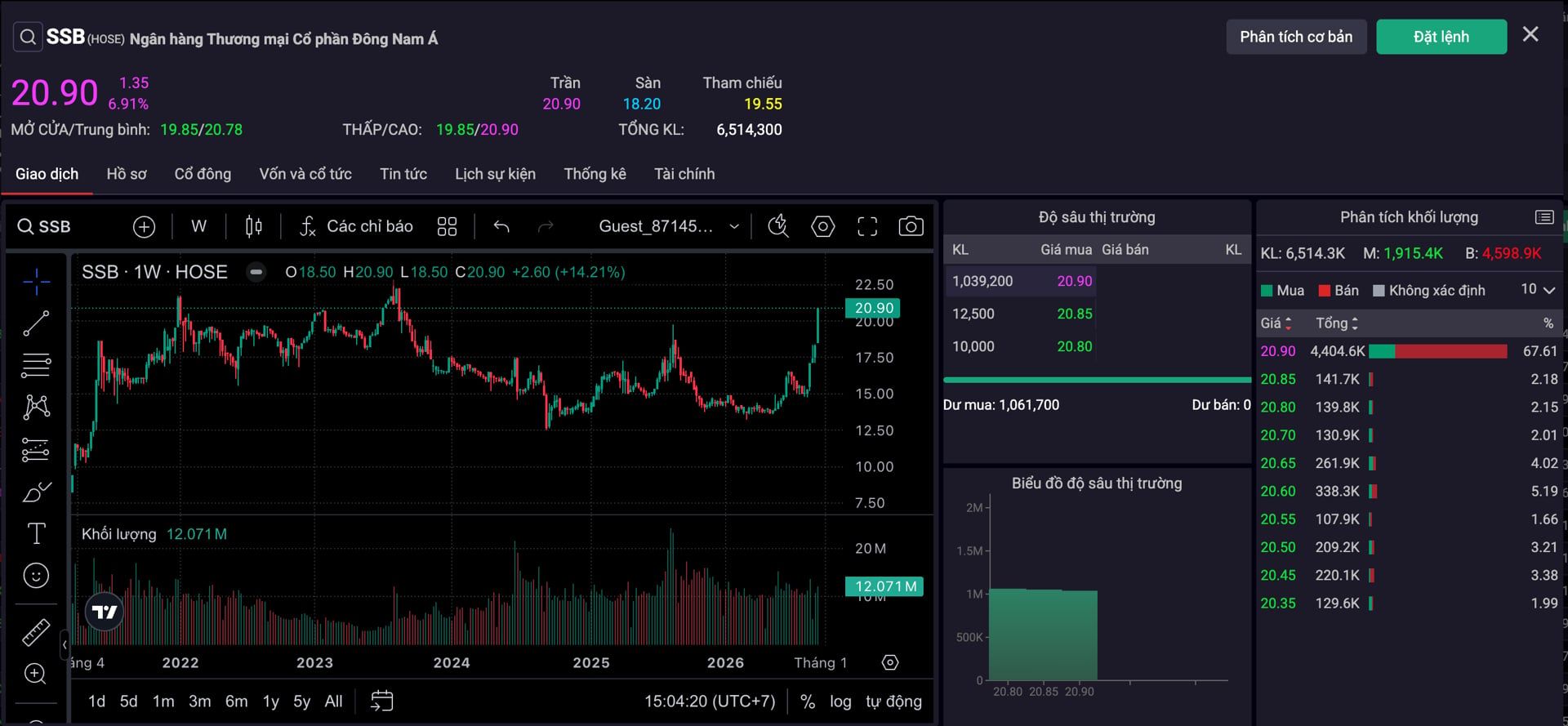Open the timezone 15:04:20 (UTC+7) menu
Image resolution: width=1568 pixels, height=726 pixels.
click(710, 702)
